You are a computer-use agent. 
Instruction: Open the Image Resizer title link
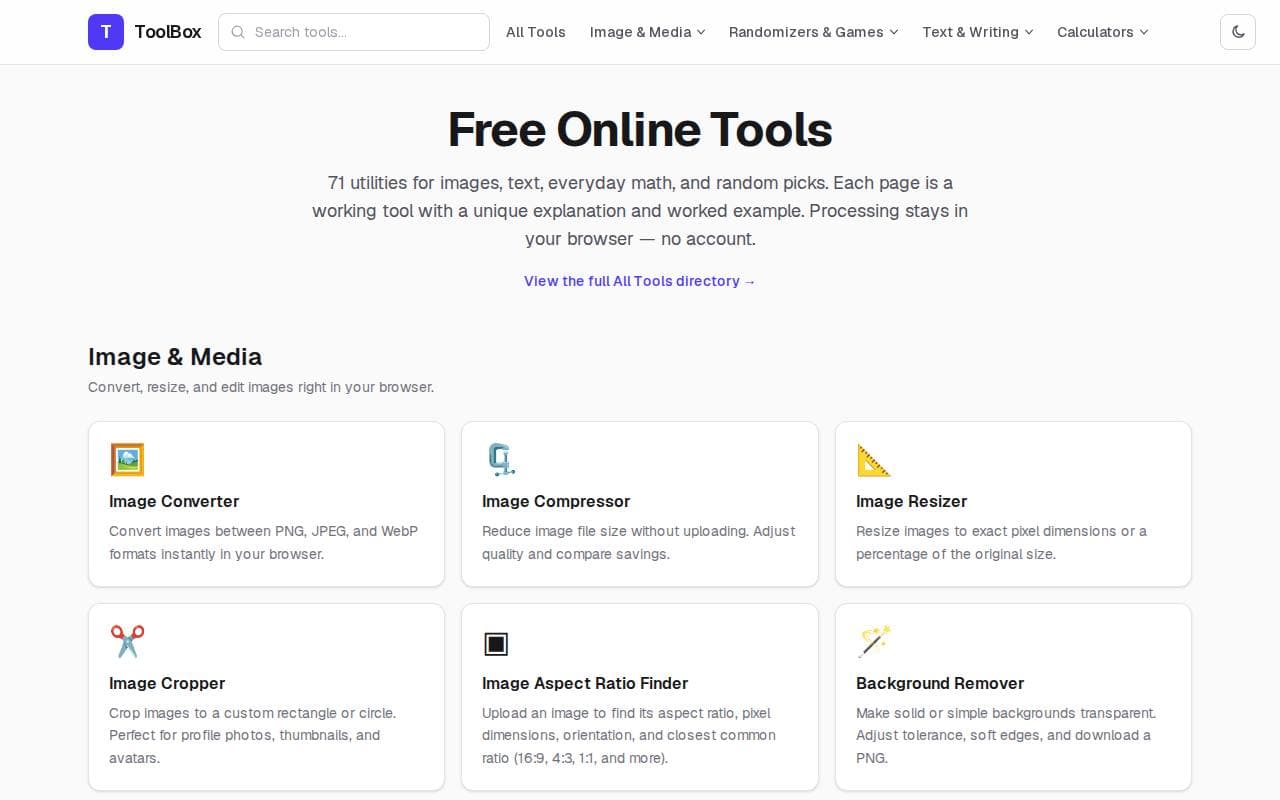coord(912,501)
